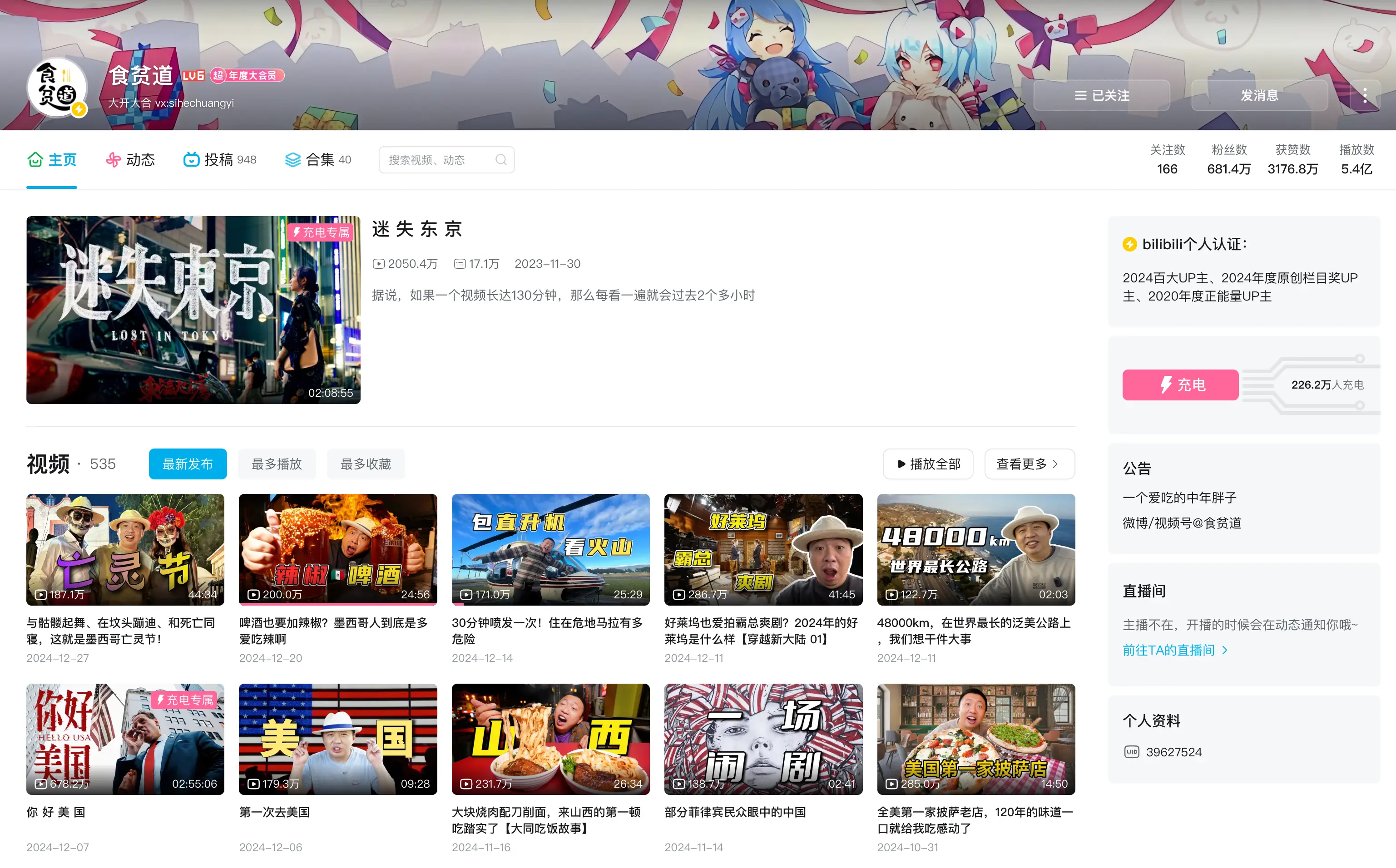Screen dimensions: 1396x868
Task: Open the 辣椒啤酒 video thumbnail
Action: (x=338, y=549)
